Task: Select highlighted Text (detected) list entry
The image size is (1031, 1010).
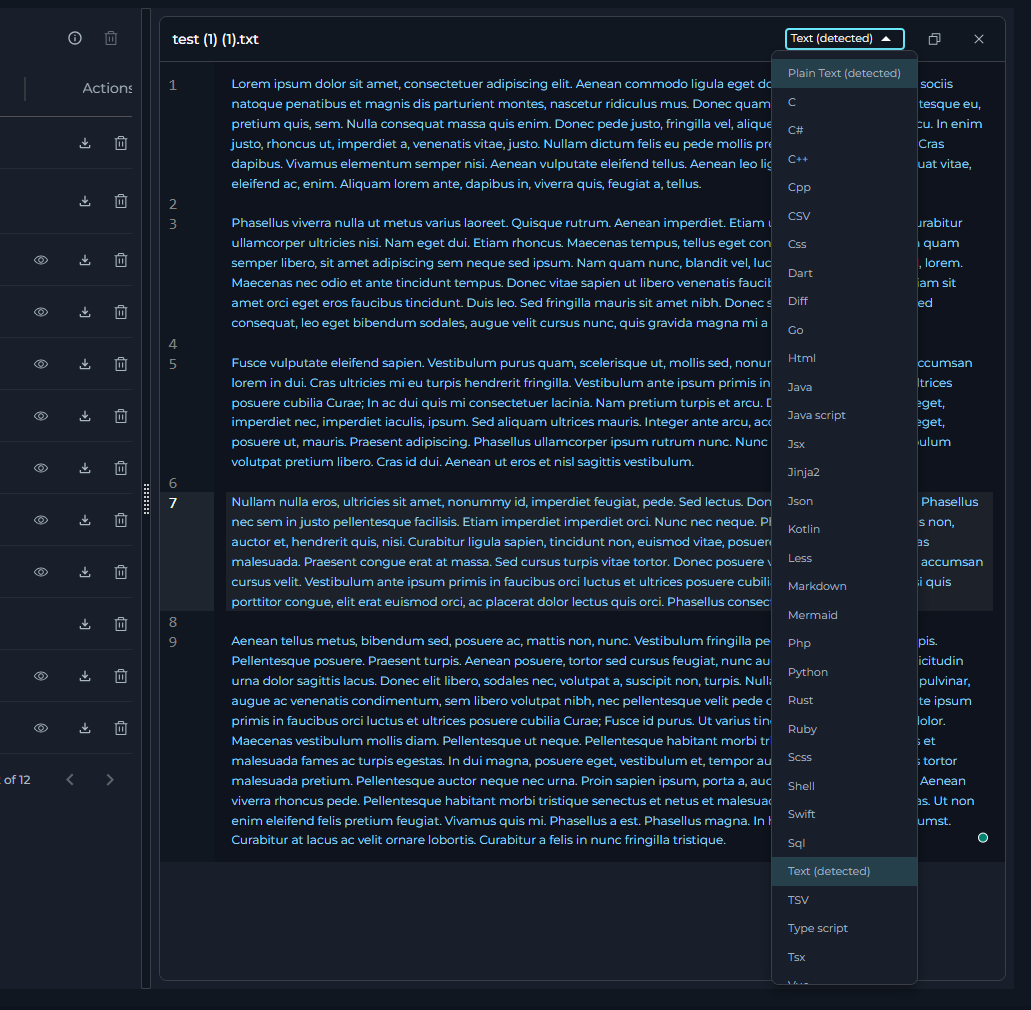Action: pos(844,871)
